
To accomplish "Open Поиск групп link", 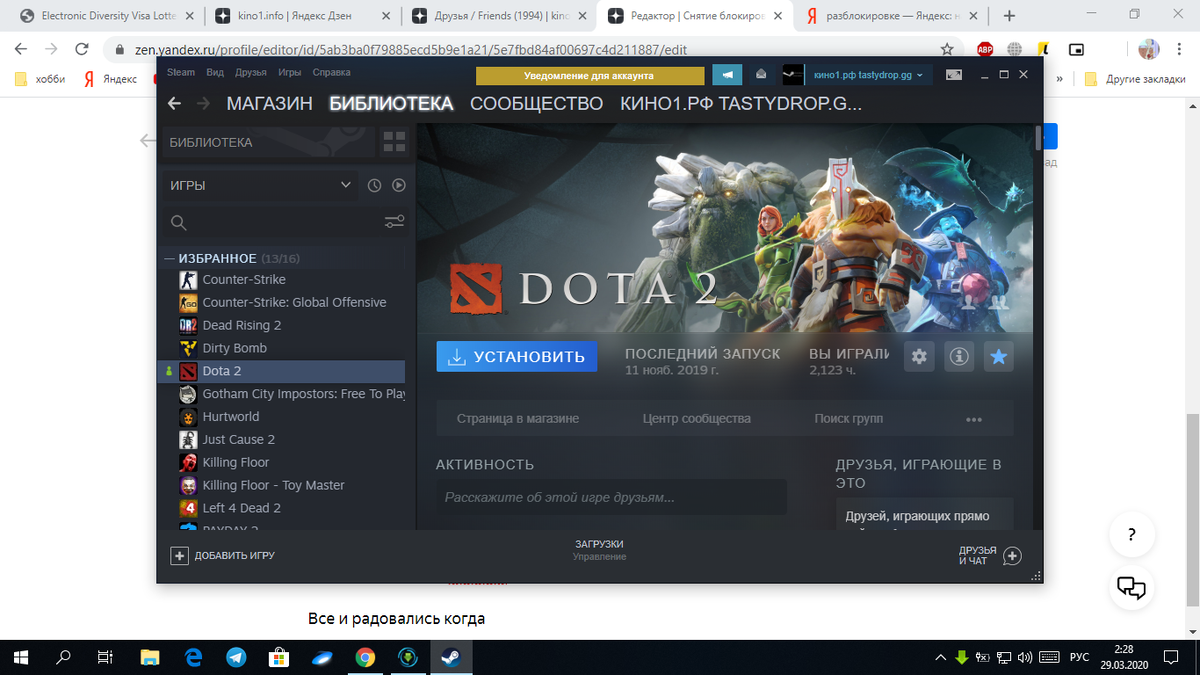I will coord(849,419).
